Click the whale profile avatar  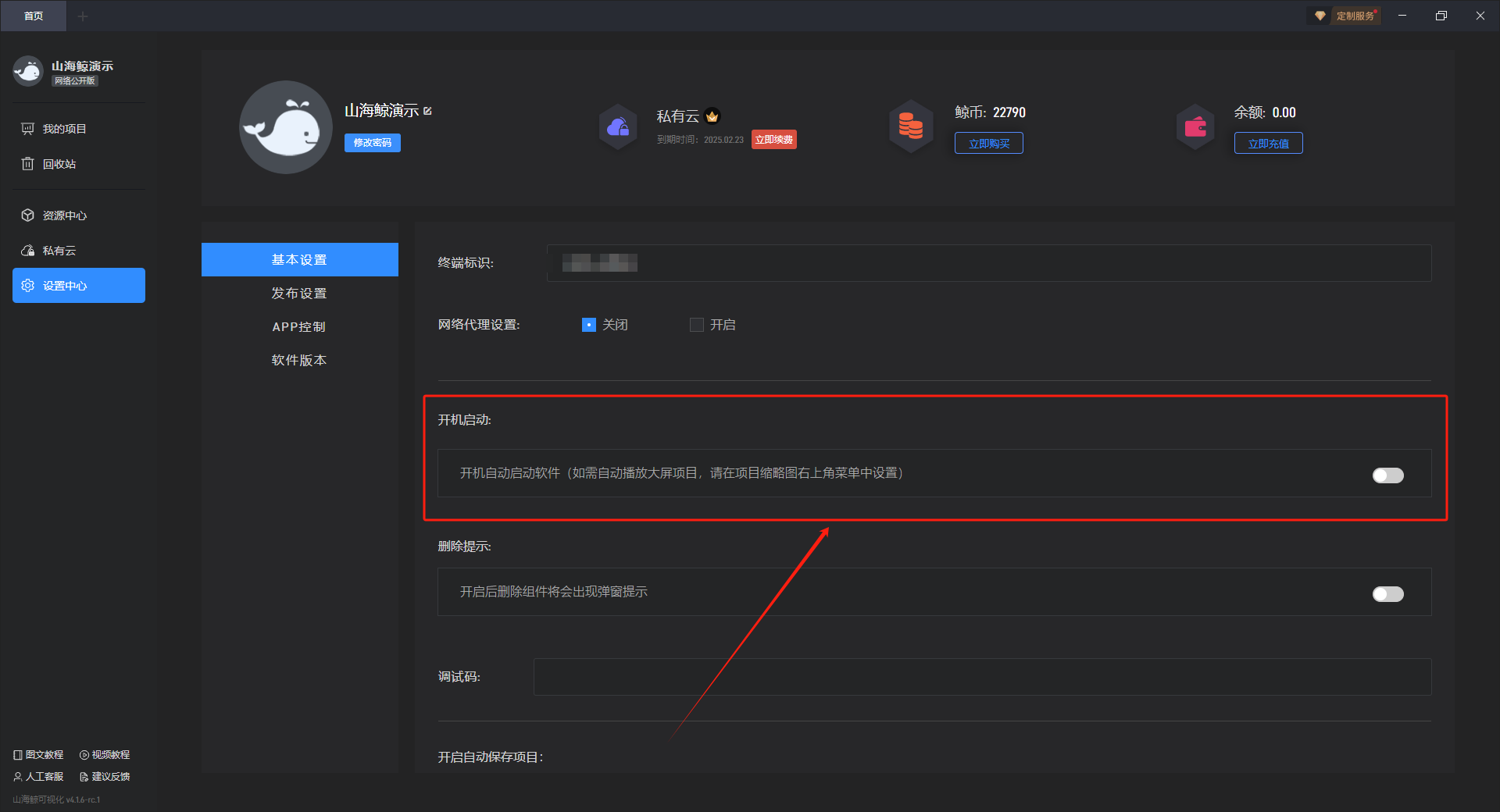[286, 127]
